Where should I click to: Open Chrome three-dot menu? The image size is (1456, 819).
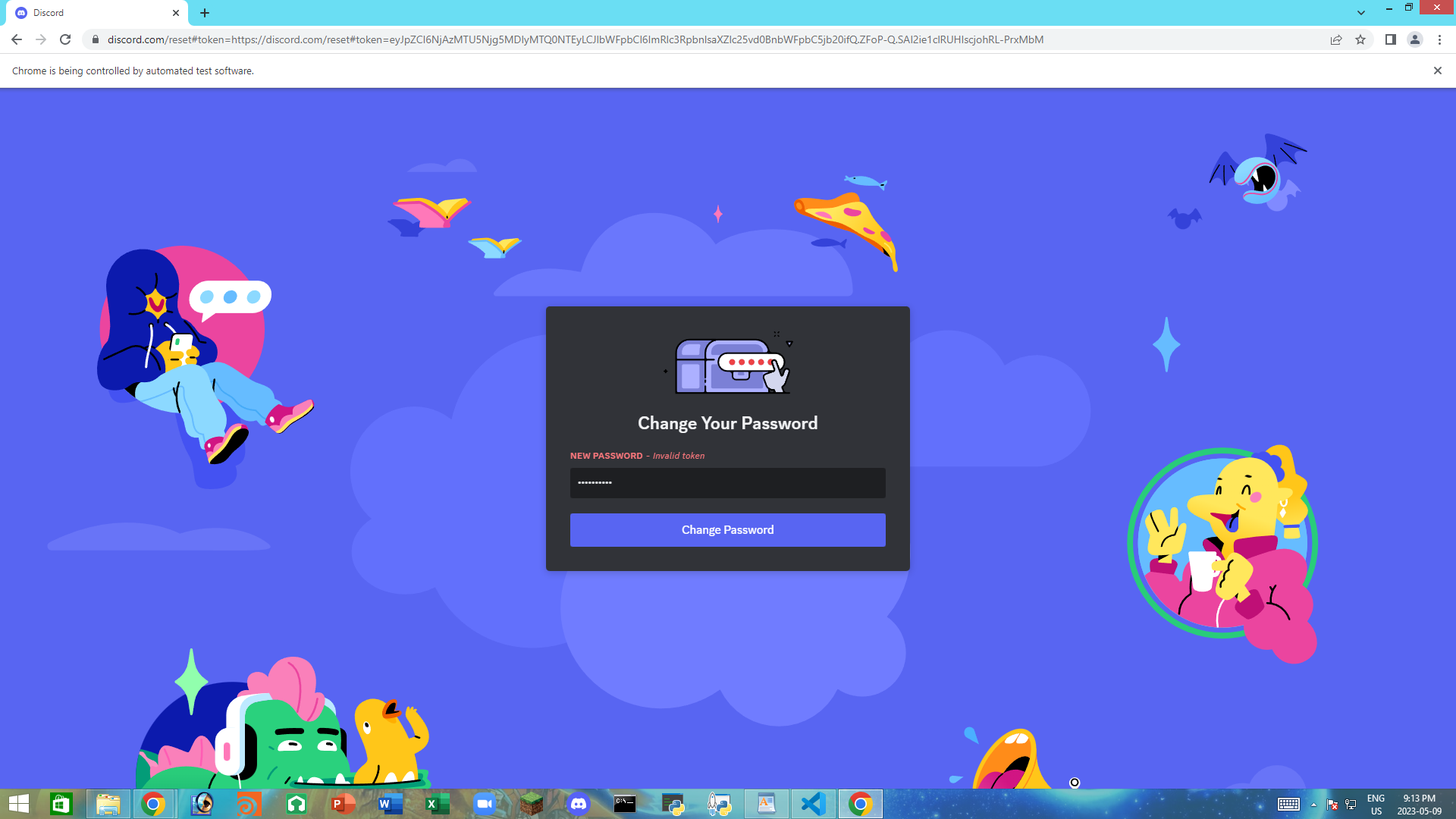[1439, 39]
